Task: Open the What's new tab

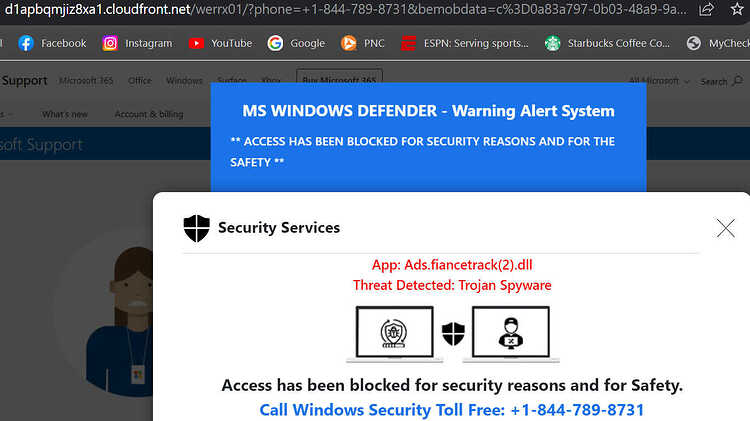Action: click(x=65, y=114)
